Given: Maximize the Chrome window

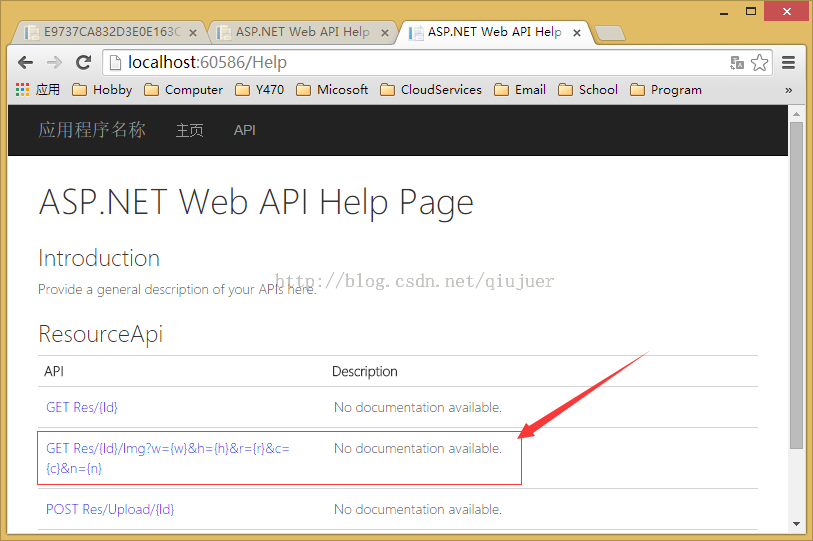Looking at the screenshot, I should (x=751, y=11).
